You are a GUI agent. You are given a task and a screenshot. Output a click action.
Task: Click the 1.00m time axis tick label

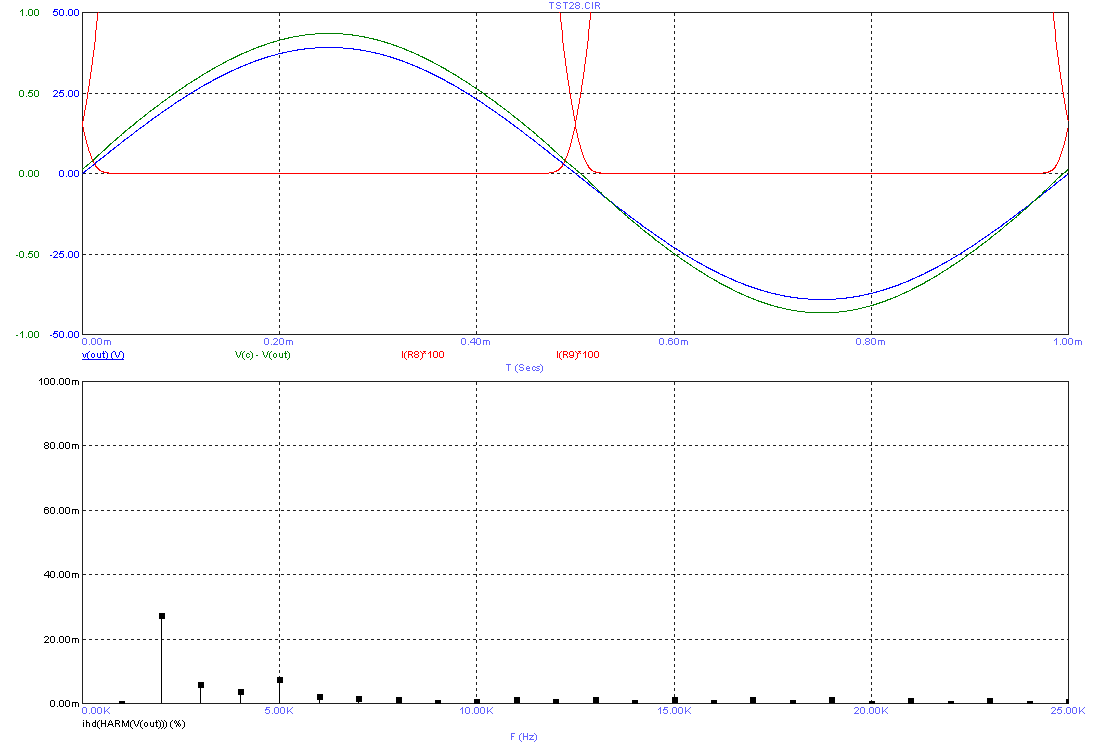(1067, 342)
